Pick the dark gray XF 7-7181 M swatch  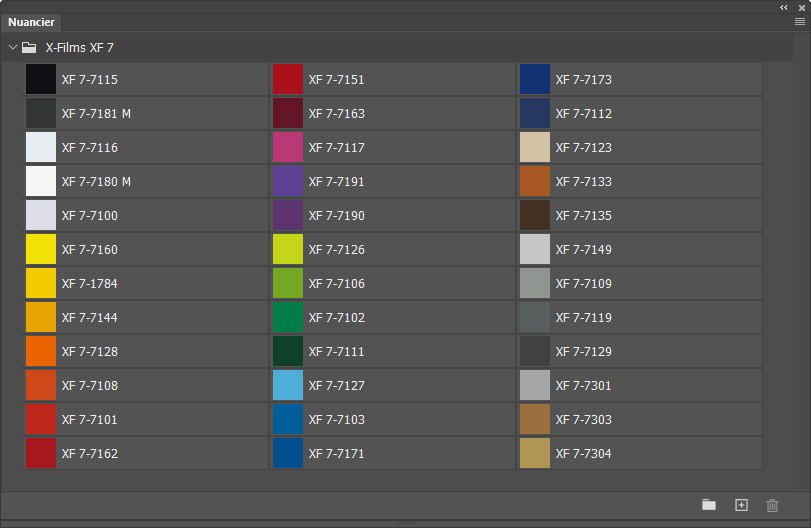[41, 113]
